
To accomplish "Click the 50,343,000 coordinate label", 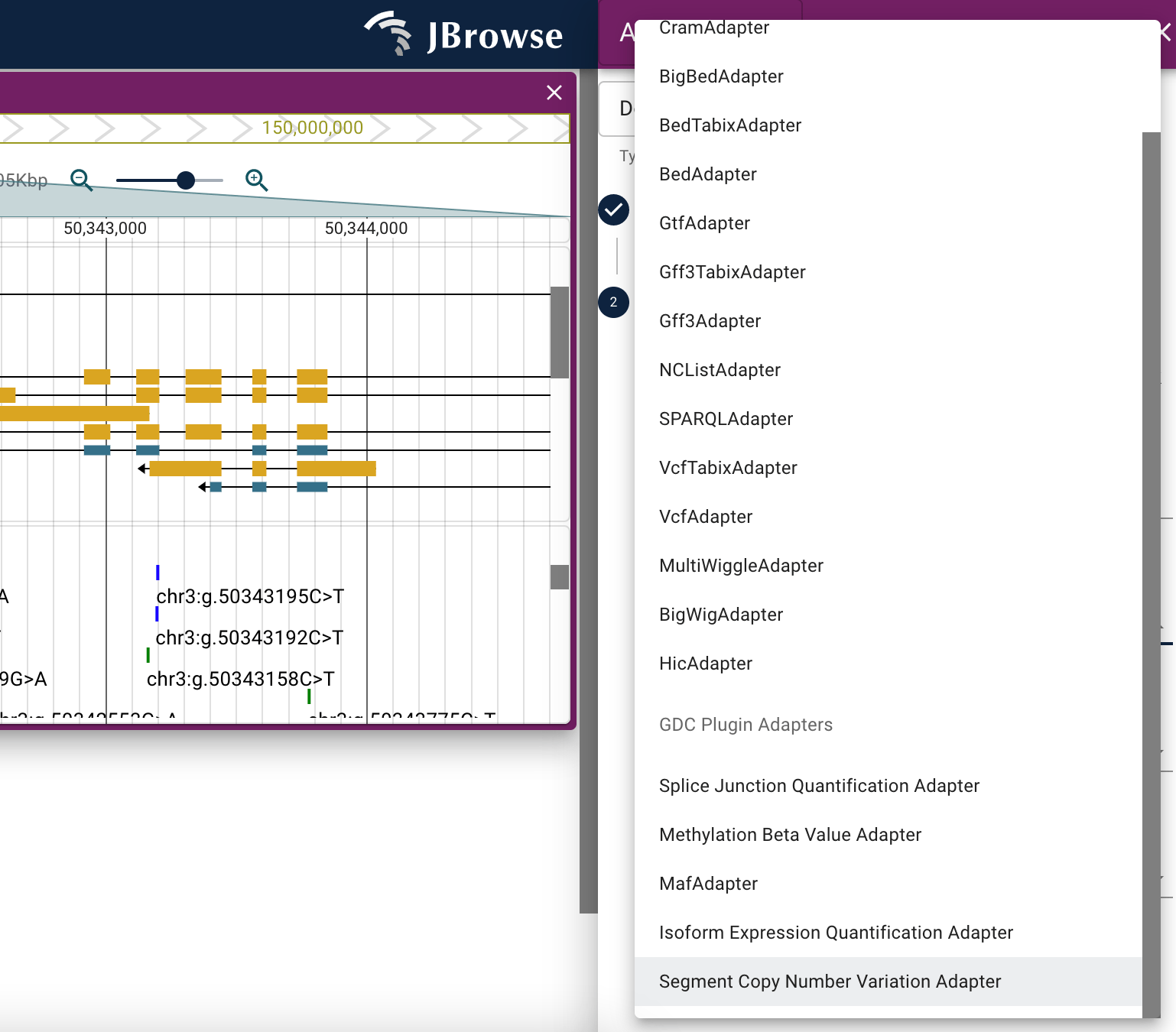I will (105, 228).
